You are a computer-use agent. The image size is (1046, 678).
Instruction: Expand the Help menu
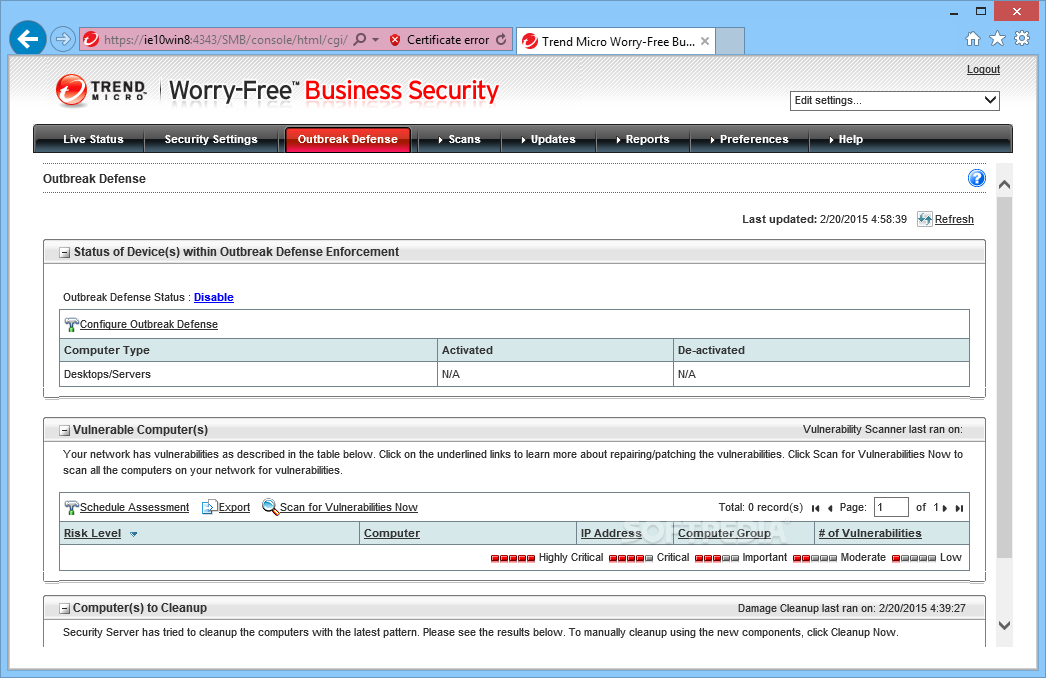846,139
